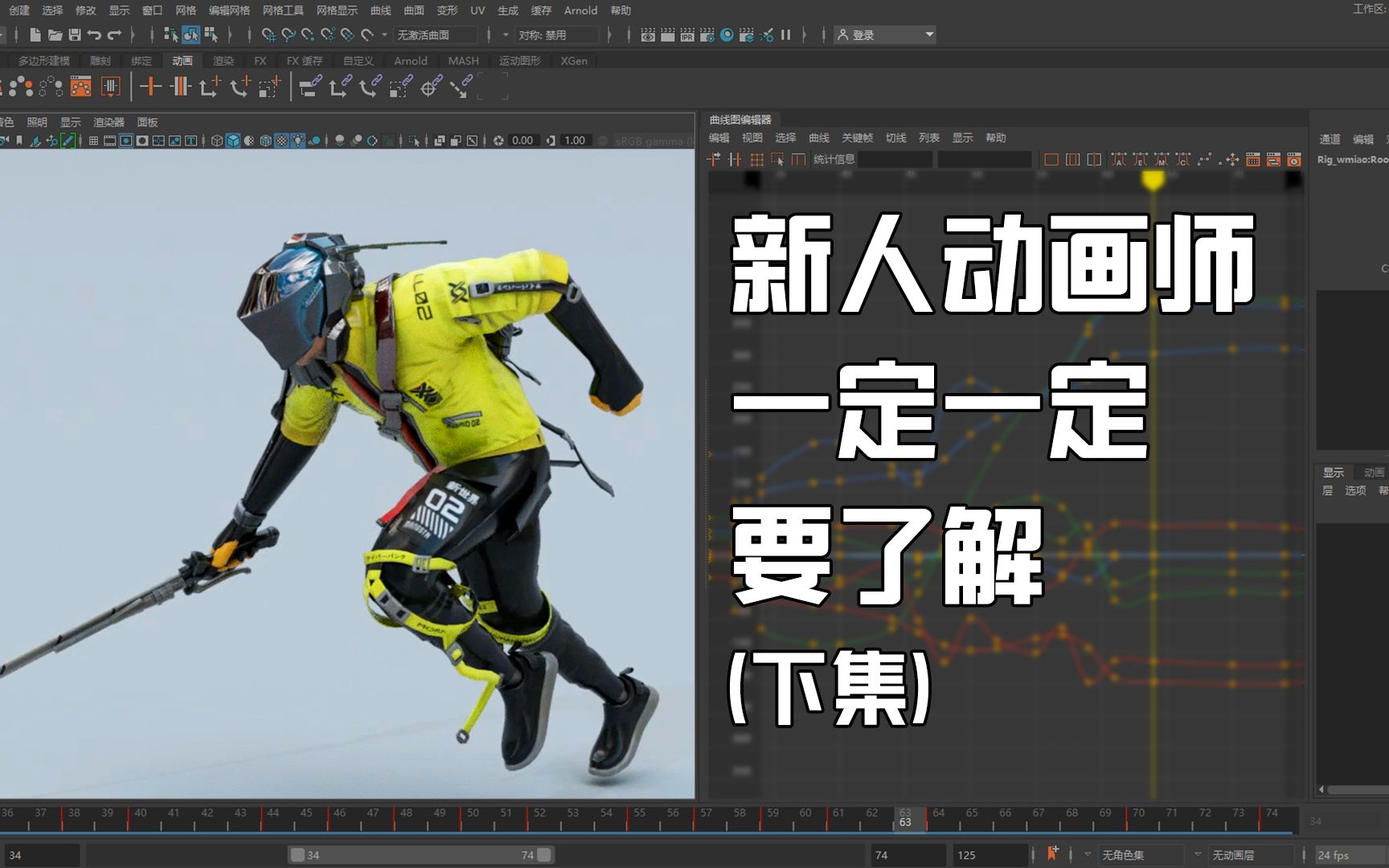Toggle viewport textured checker icon
This screenshot has height=868, width=1389.
point(281,141)
